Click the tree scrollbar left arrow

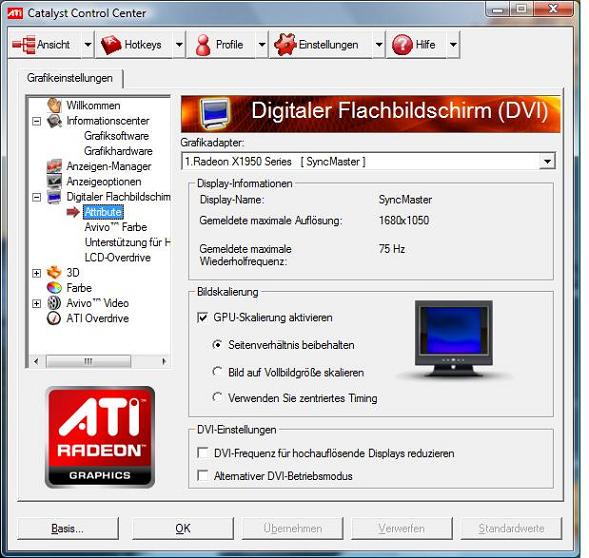coord(36,361)
